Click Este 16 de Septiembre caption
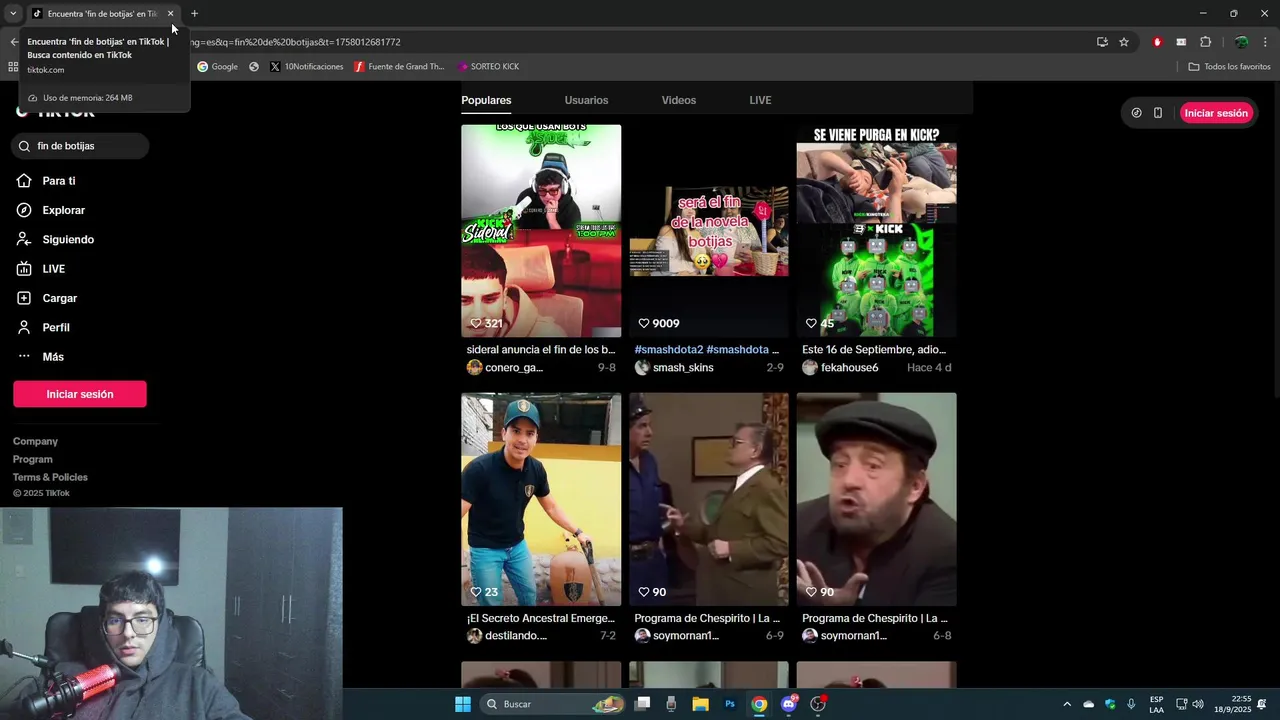Screen dimensions: 1280x720 click(874, 350)
